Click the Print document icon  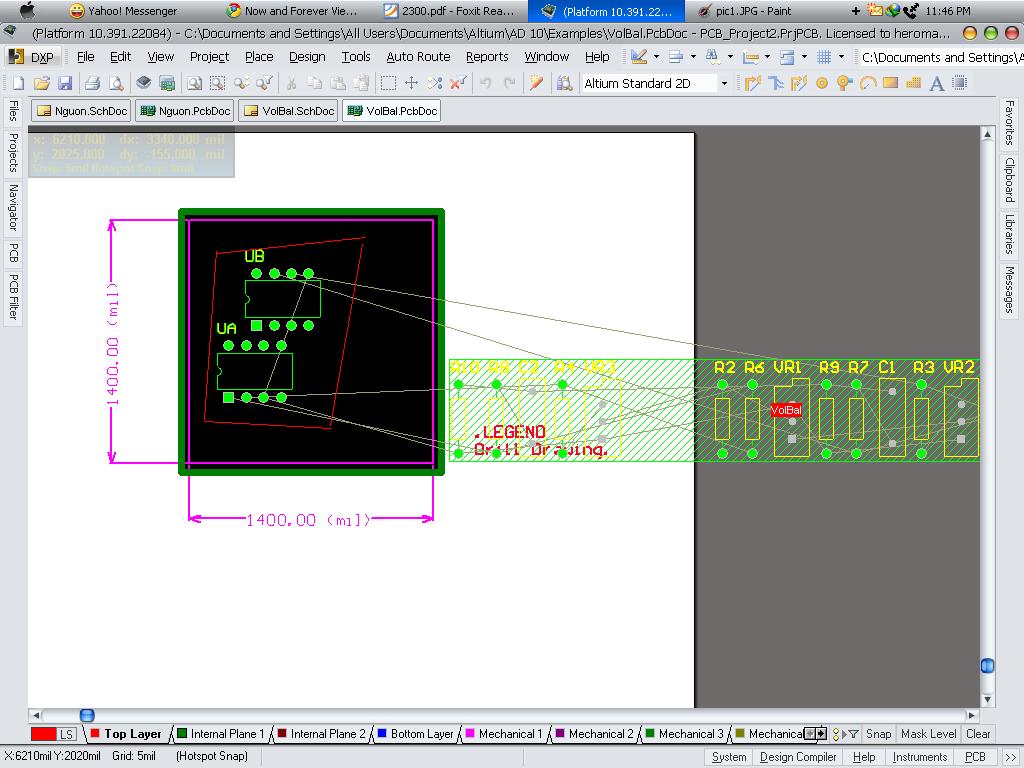click(92, 83)
